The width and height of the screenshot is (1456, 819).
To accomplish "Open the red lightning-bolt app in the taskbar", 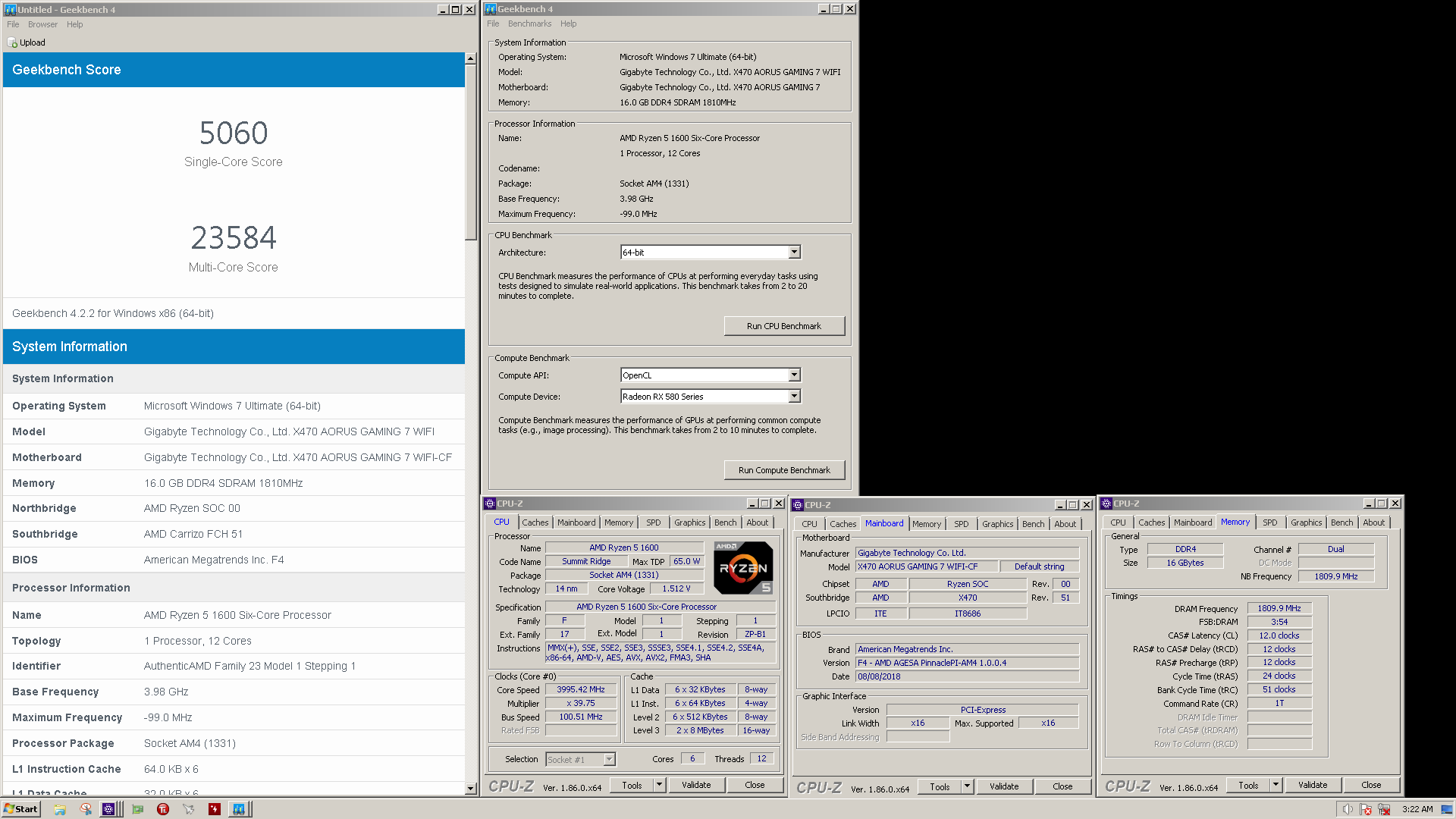I will 215,809.
